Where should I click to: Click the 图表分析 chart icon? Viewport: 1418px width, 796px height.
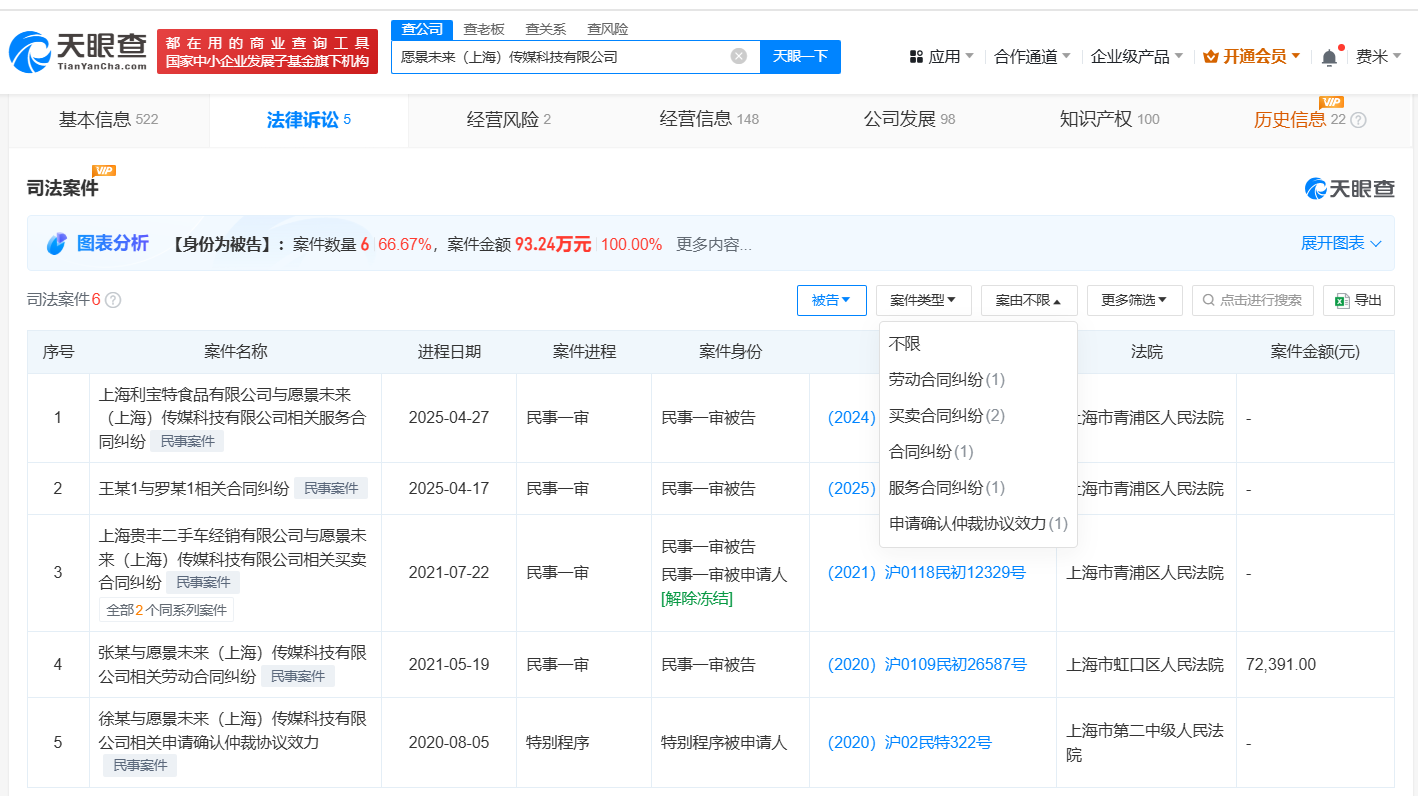tap(57, 244)
